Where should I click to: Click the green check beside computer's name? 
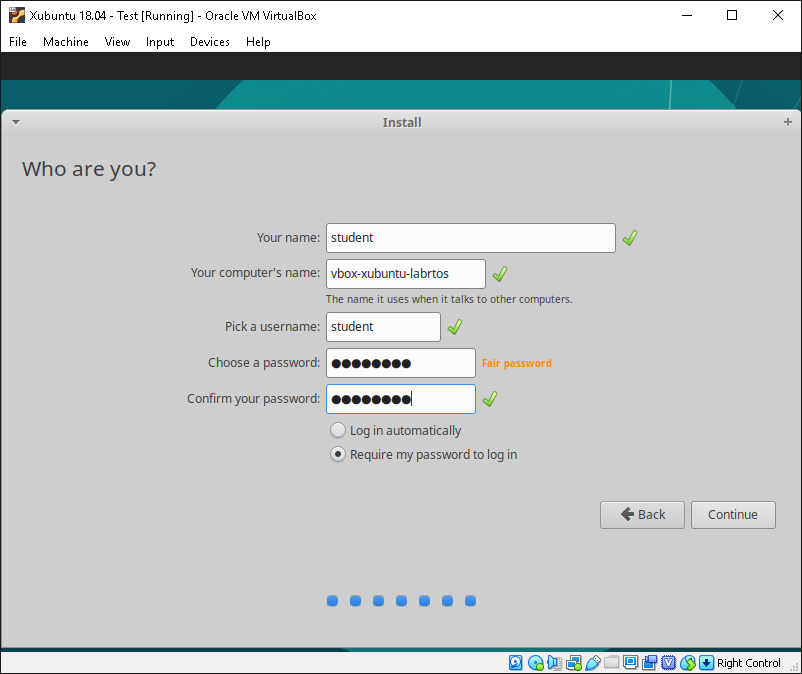click(500, 274)
